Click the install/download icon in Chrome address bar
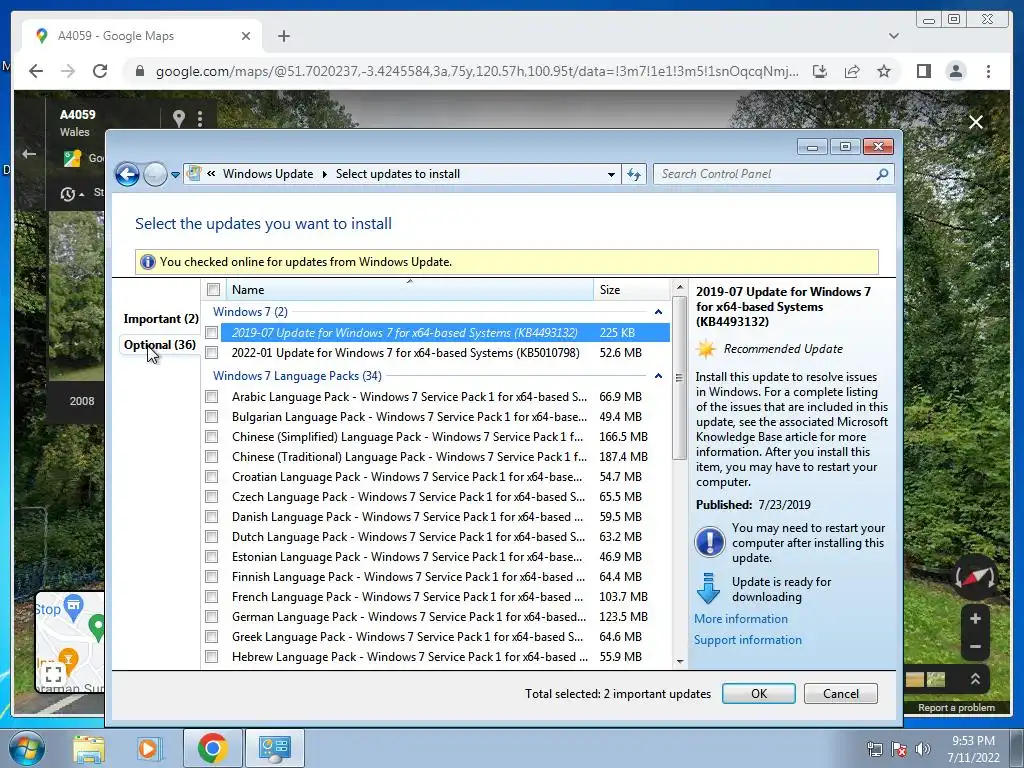 pos(820,71)
